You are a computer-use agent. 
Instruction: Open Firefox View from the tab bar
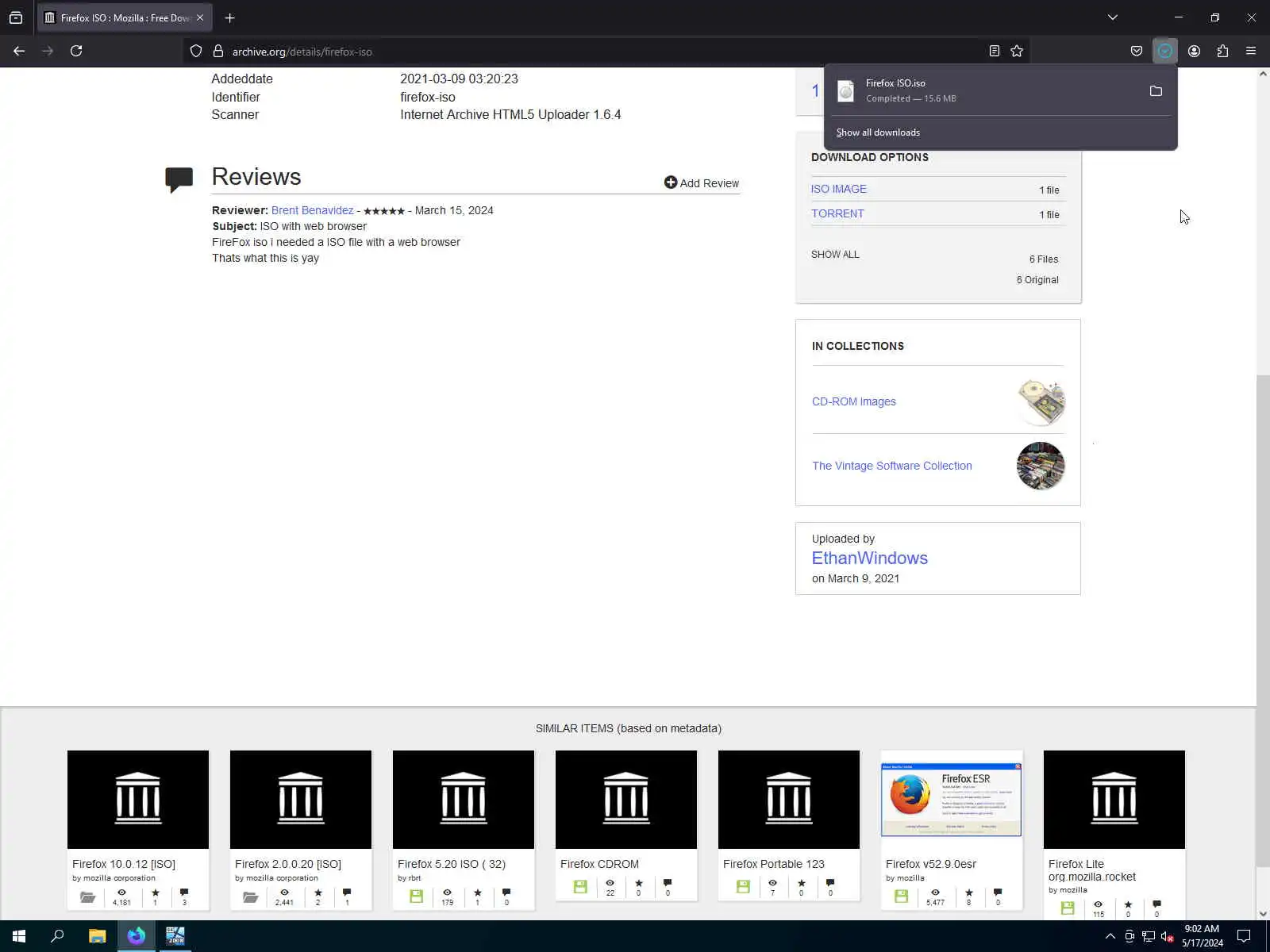click(x=16, y=17)
